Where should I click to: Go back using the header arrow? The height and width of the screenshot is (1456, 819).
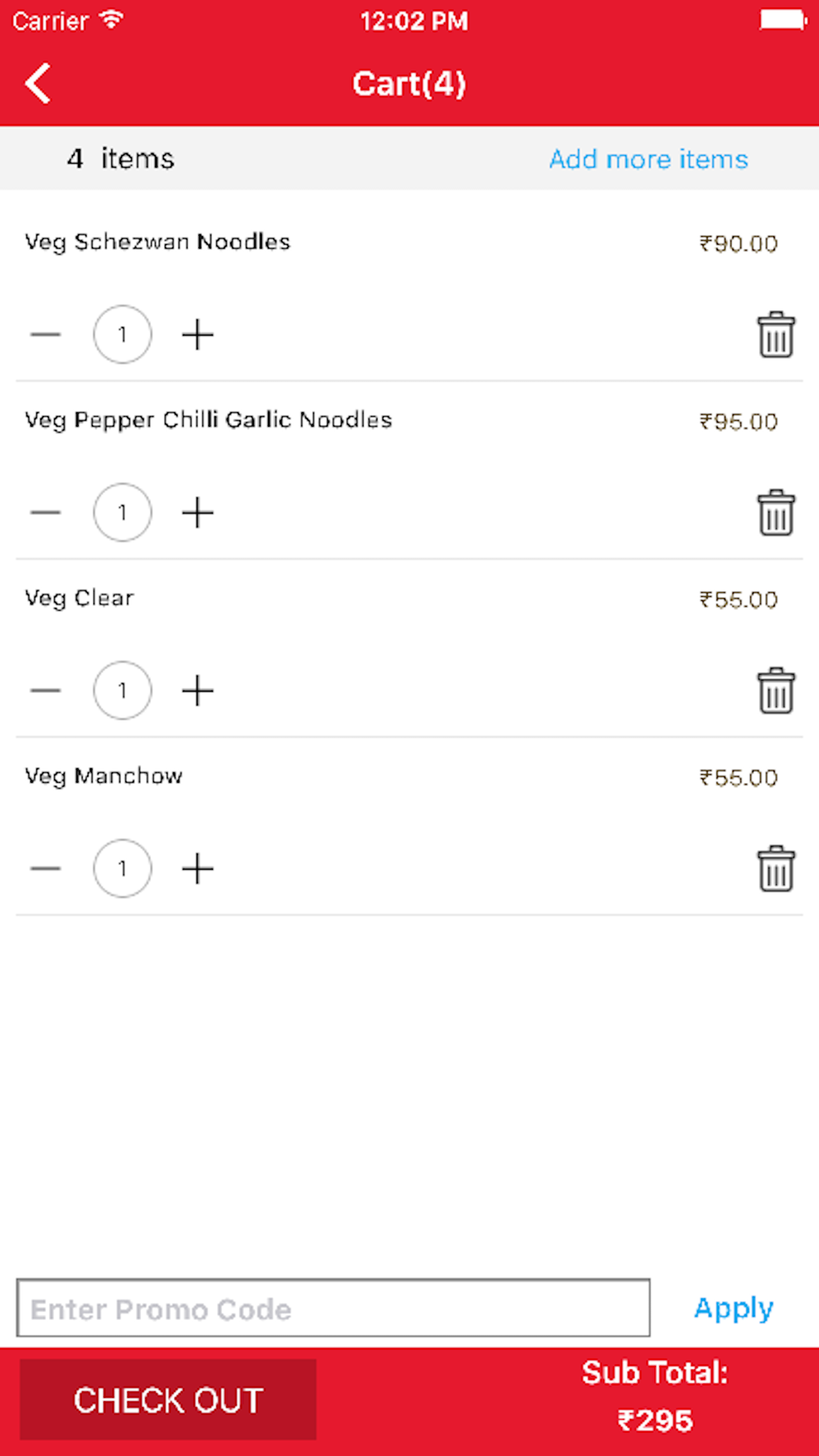[x=38, y=84]
